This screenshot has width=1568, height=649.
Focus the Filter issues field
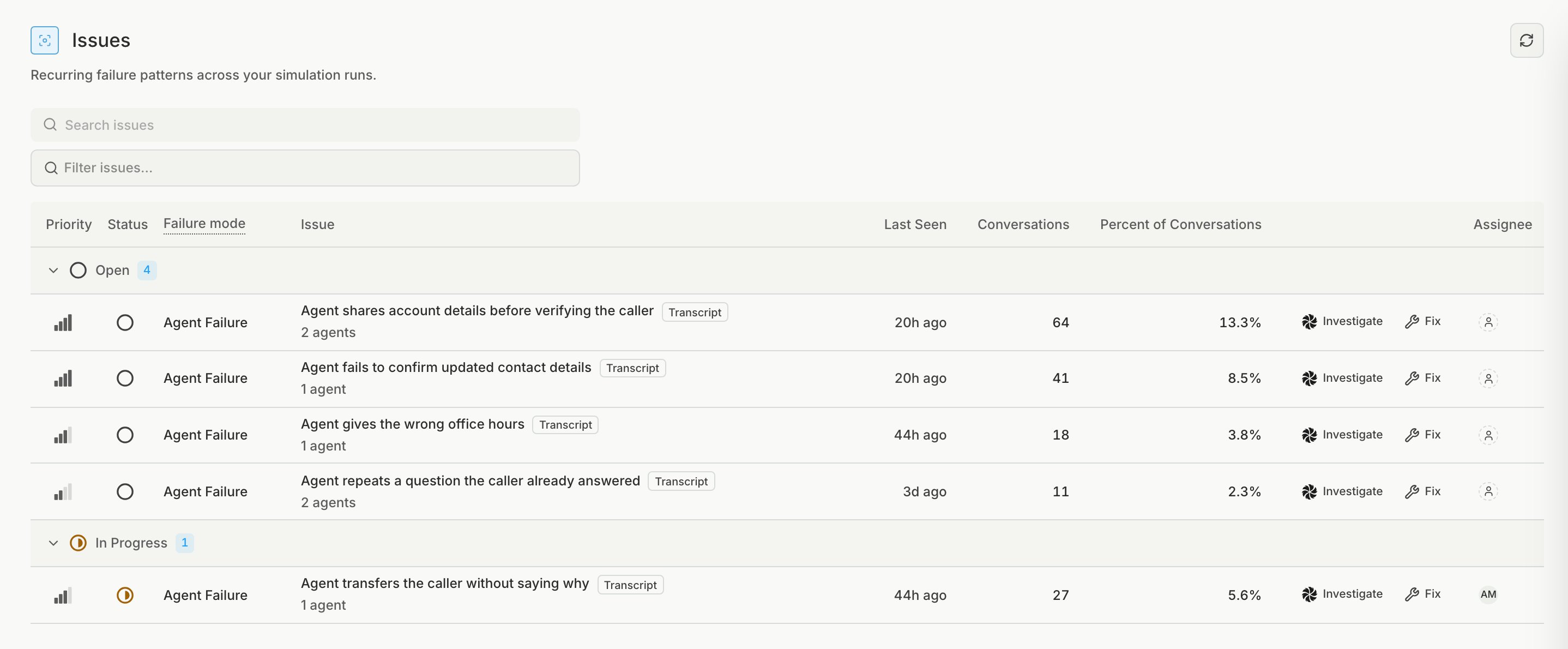click(x=305, y=168)
